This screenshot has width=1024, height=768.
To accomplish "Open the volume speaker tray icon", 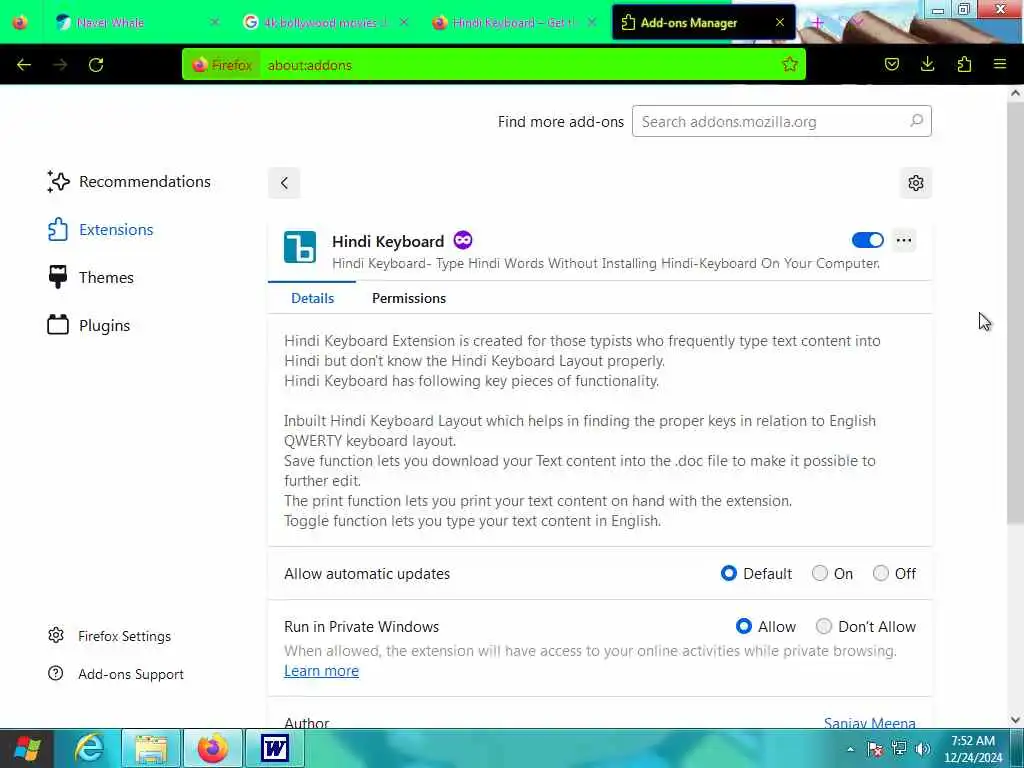I will coord(923,749).
